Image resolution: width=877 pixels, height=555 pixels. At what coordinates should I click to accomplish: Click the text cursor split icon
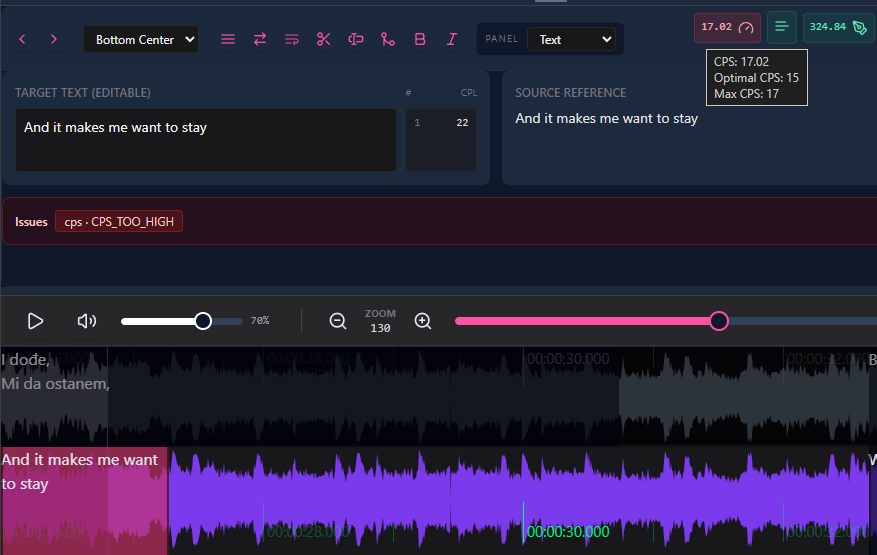coord(356,39)
